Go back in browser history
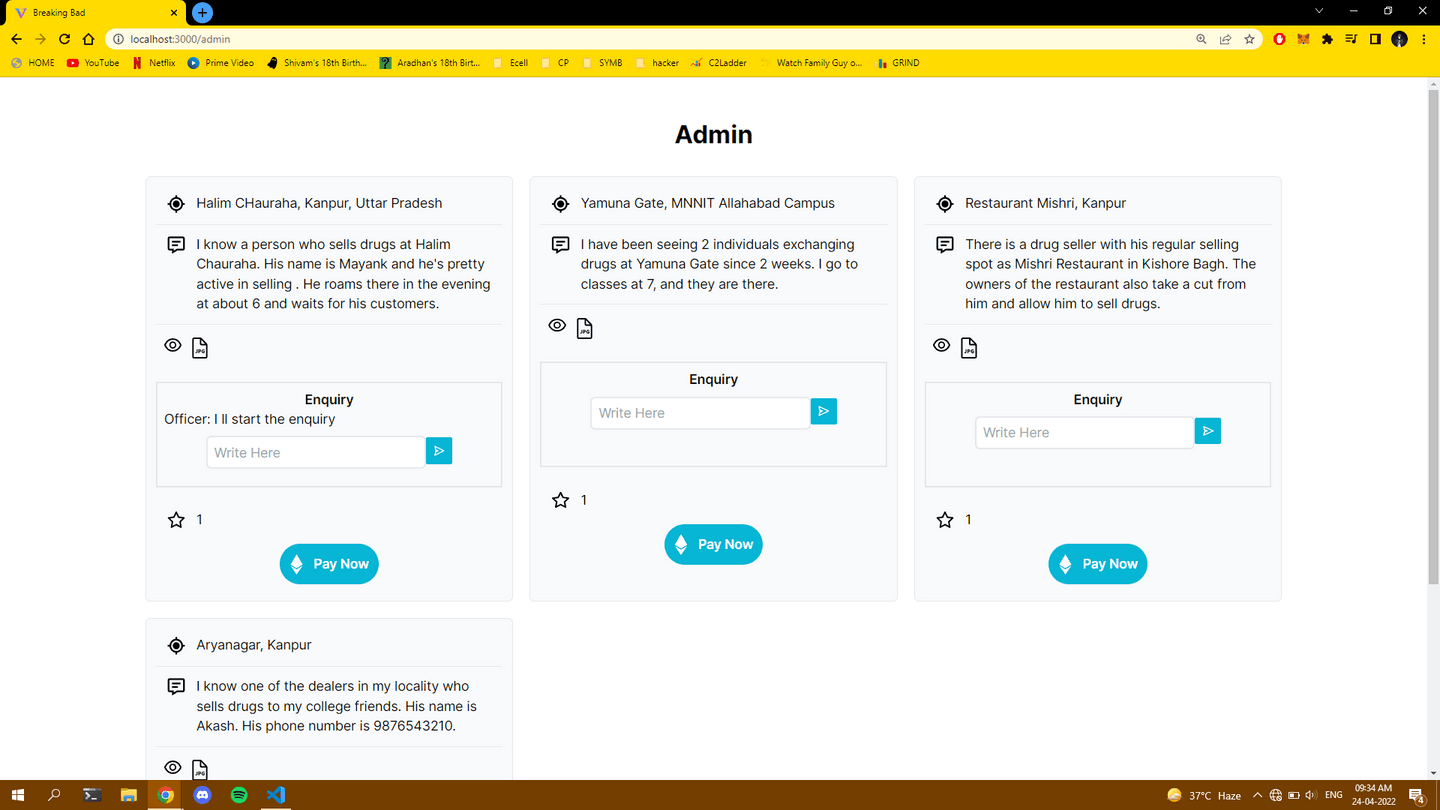The width and height of the screenshot is (1440, 810). (16, 39)
